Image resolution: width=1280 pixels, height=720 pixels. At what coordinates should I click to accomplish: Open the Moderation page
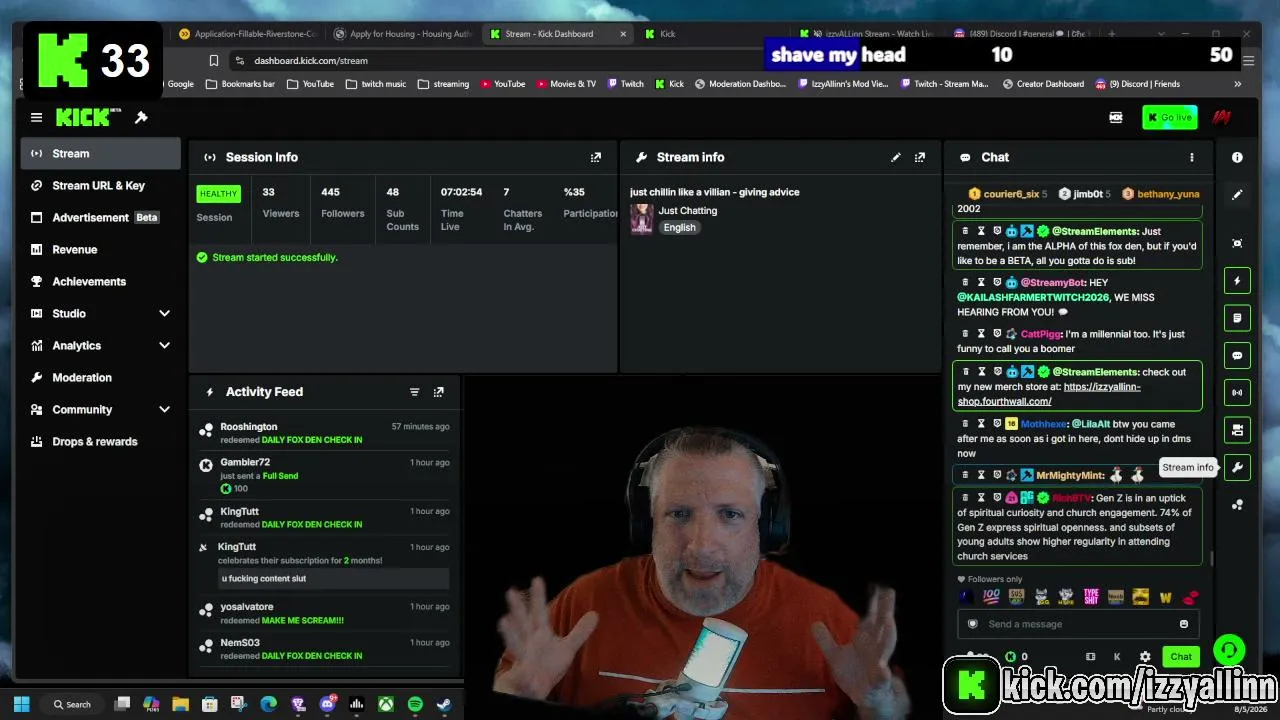click(x=100, y=378)
